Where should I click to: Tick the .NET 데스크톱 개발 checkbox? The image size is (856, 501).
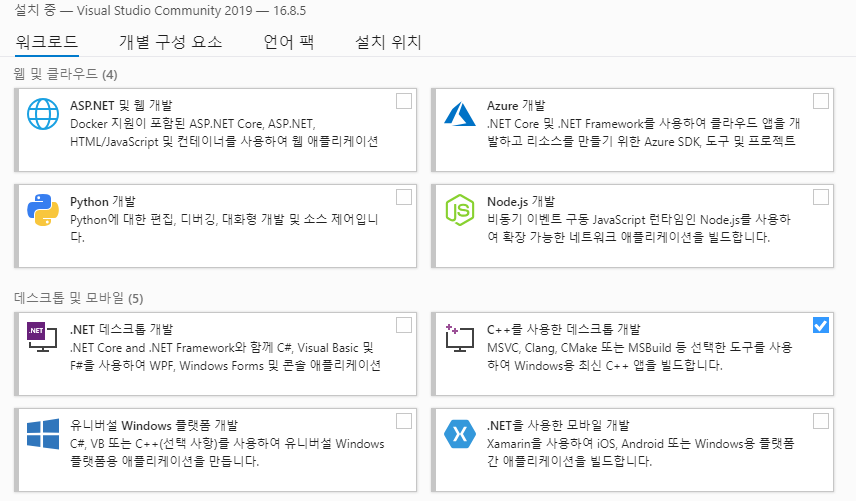pos(404,325)
